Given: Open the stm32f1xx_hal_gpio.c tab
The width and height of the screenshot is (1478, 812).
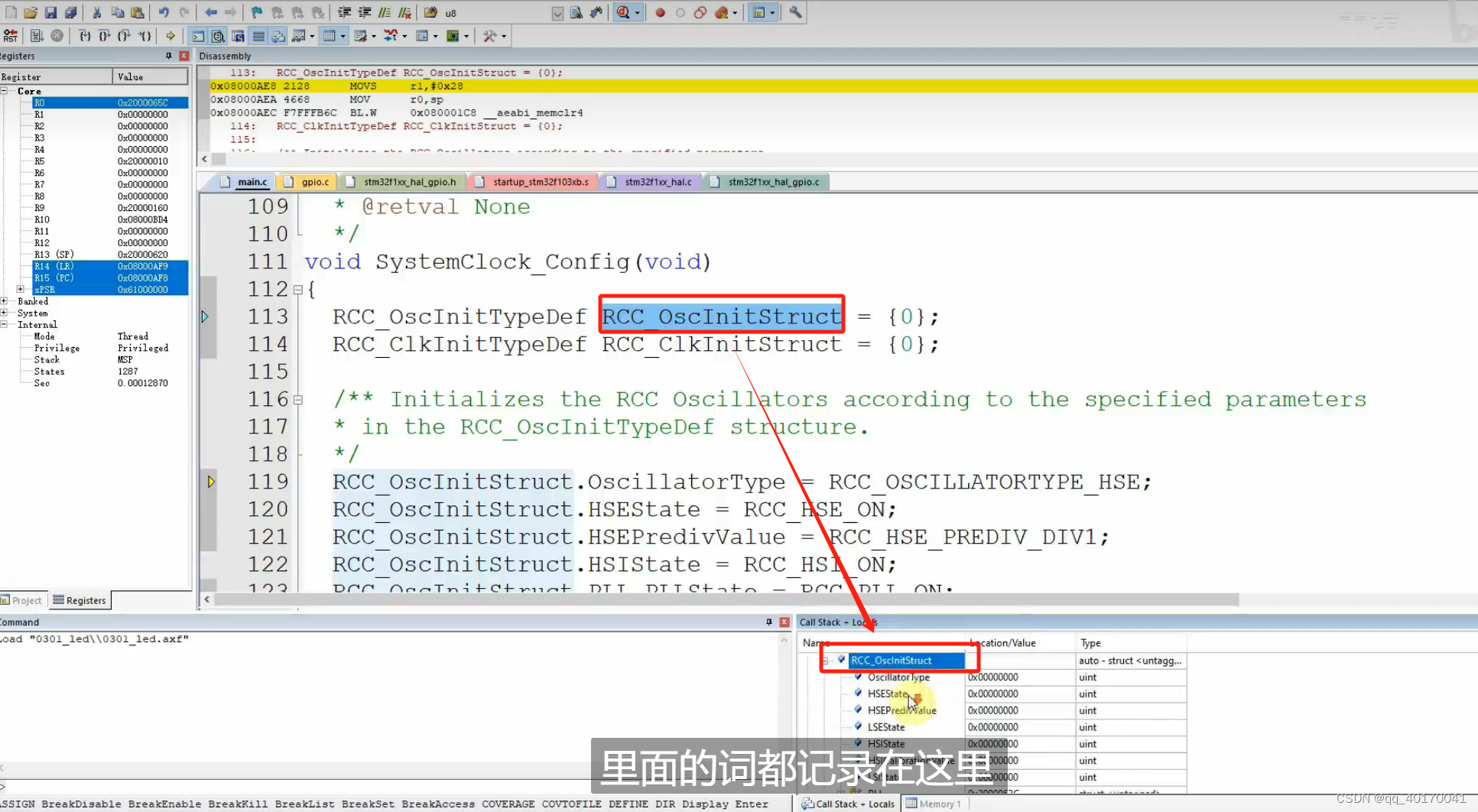Looking at the screenshot, I should pos(766,181).
